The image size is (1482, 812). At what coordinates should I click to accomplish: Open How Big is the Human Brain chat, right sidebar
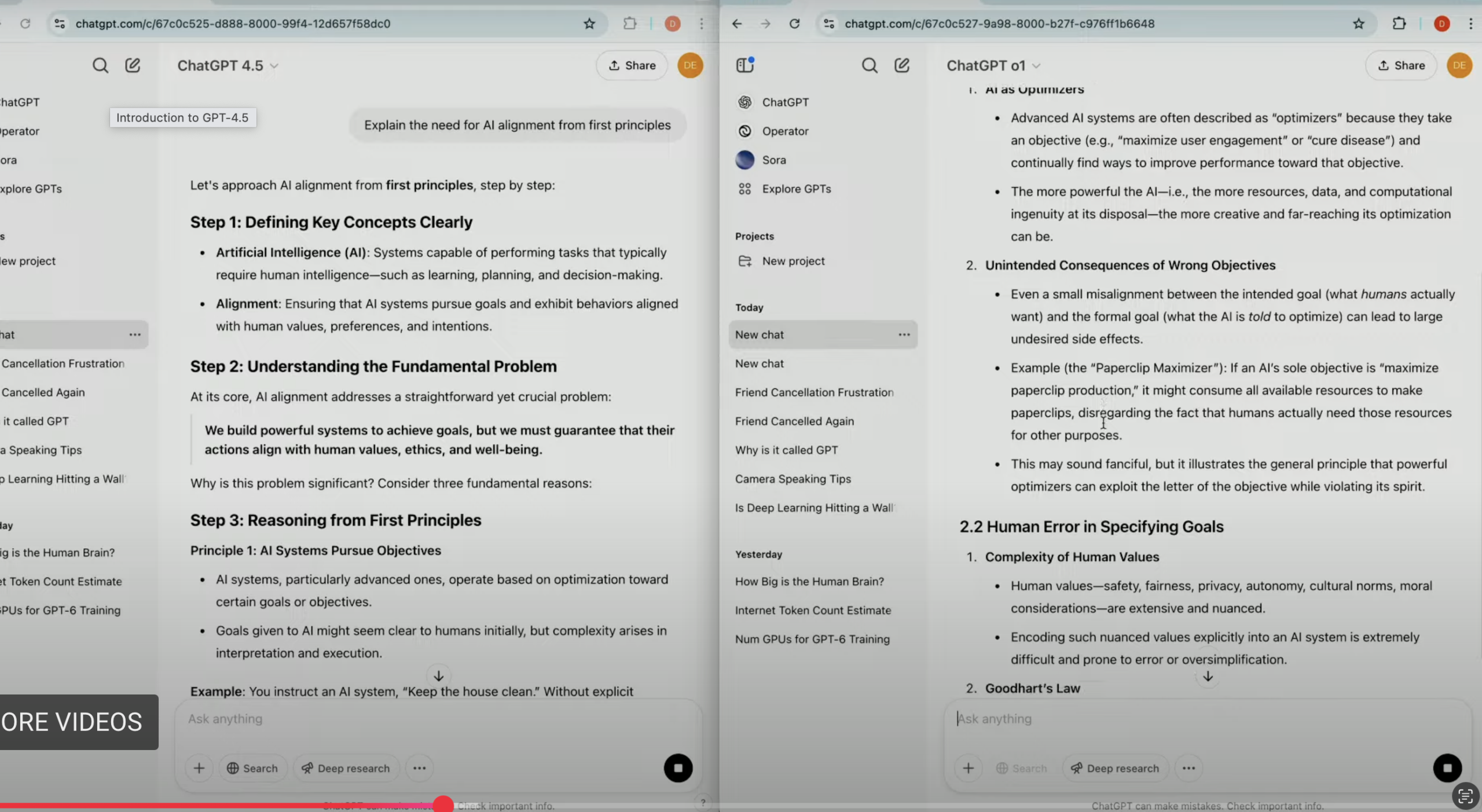823,582
